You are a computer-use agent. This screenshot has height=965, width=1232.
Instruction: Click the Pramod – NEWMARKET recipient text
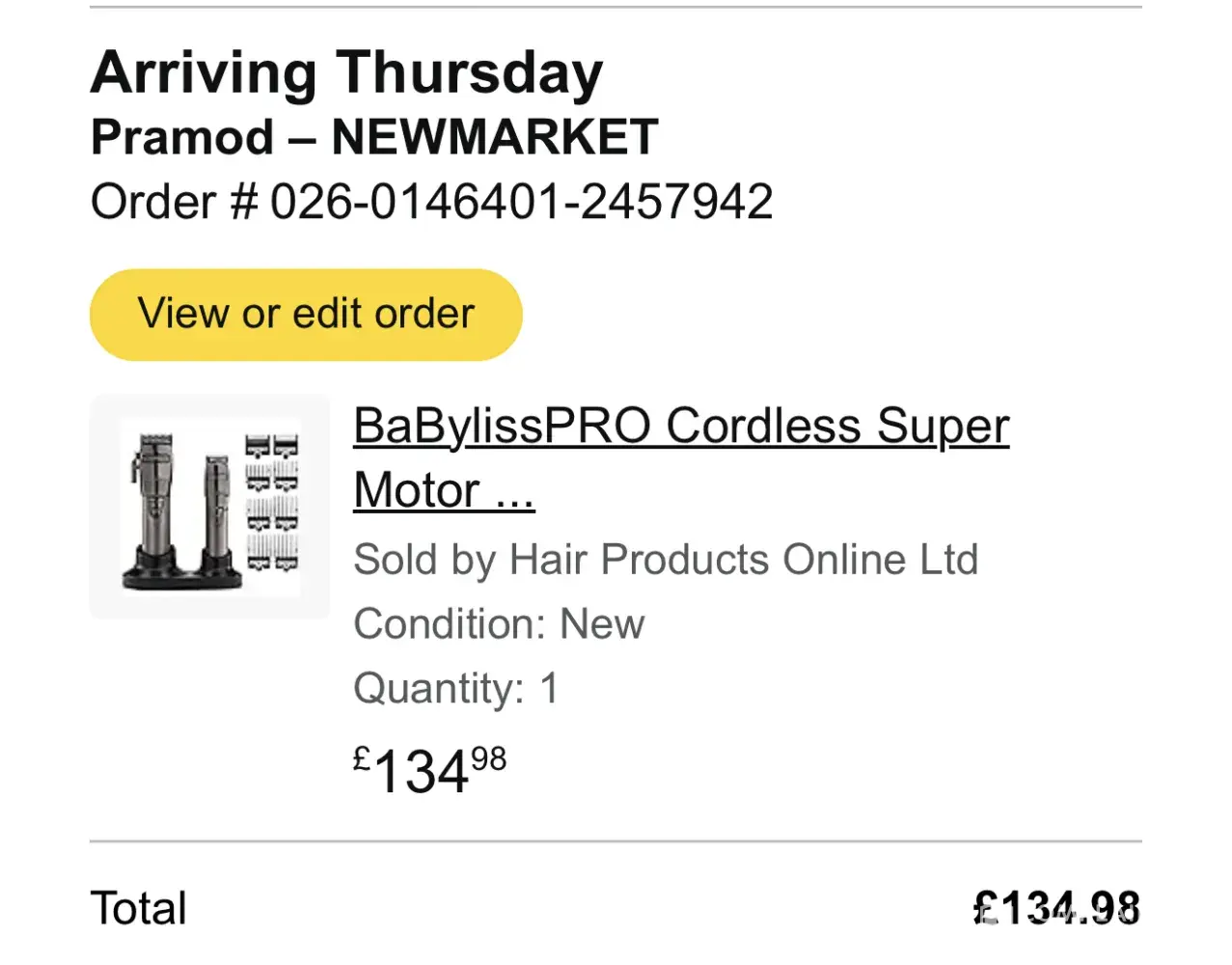coord(374,137)
